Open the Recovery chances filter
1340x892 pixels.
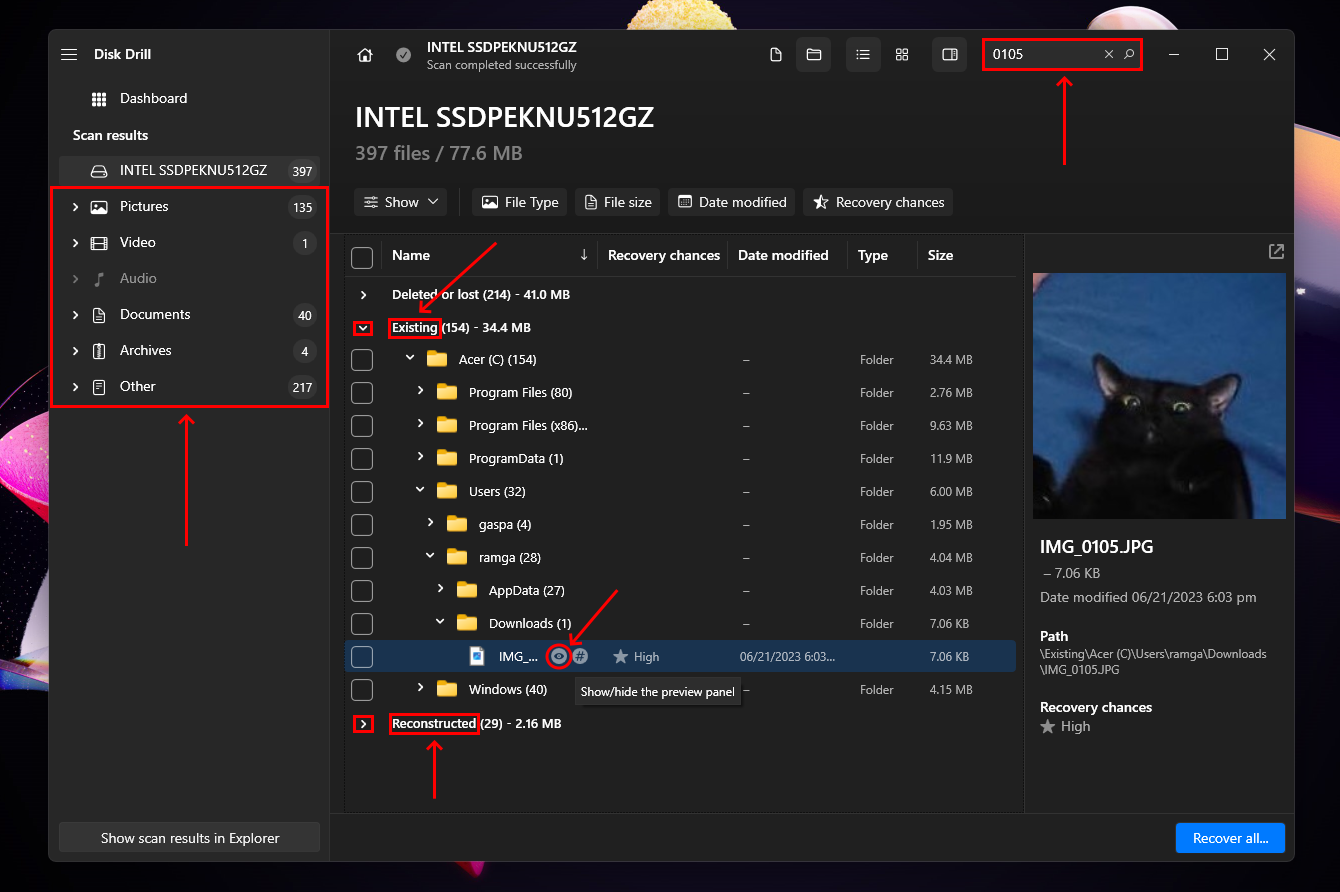[878, 202]
